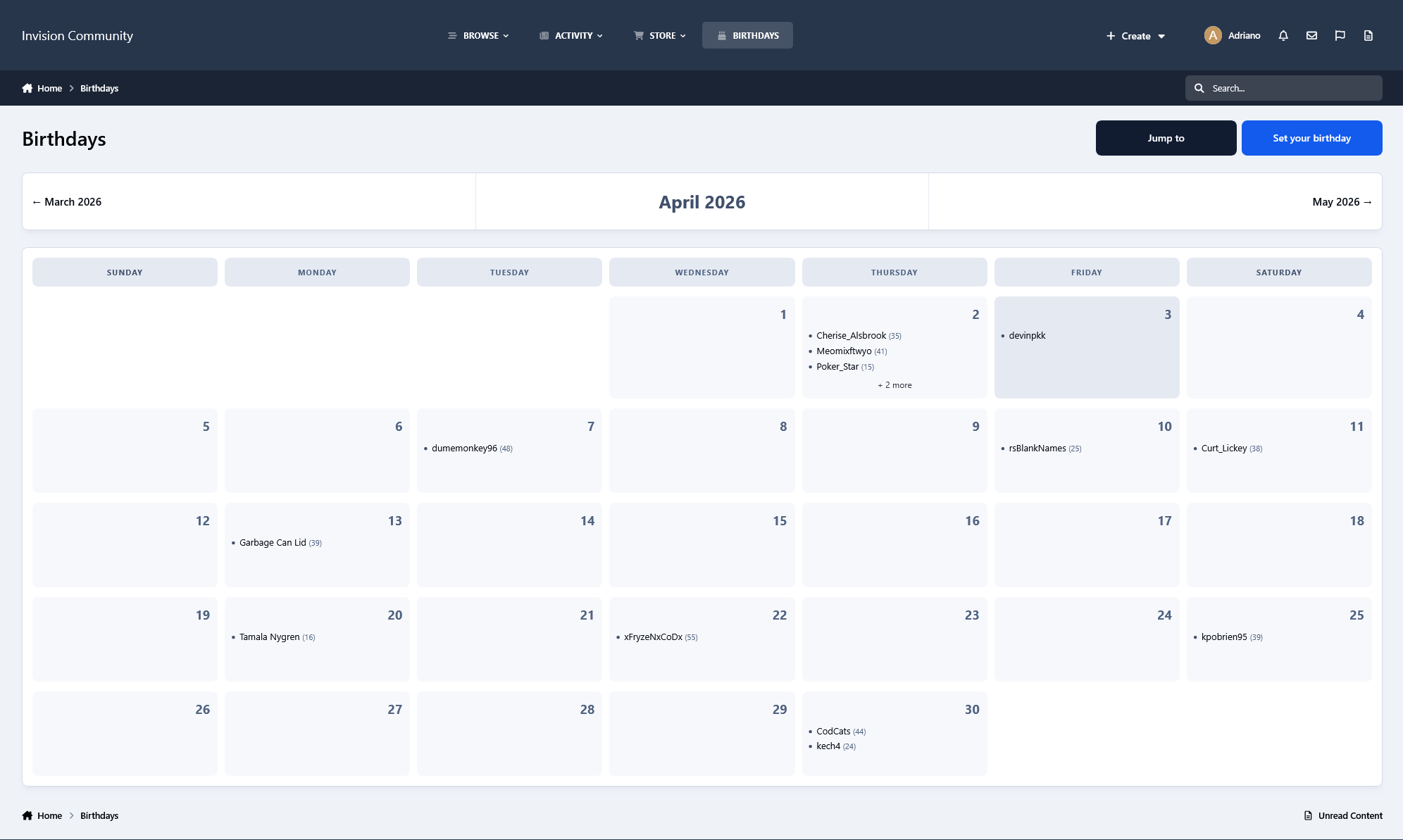Click the hamburger icon beside Browse

pos(453,35)
